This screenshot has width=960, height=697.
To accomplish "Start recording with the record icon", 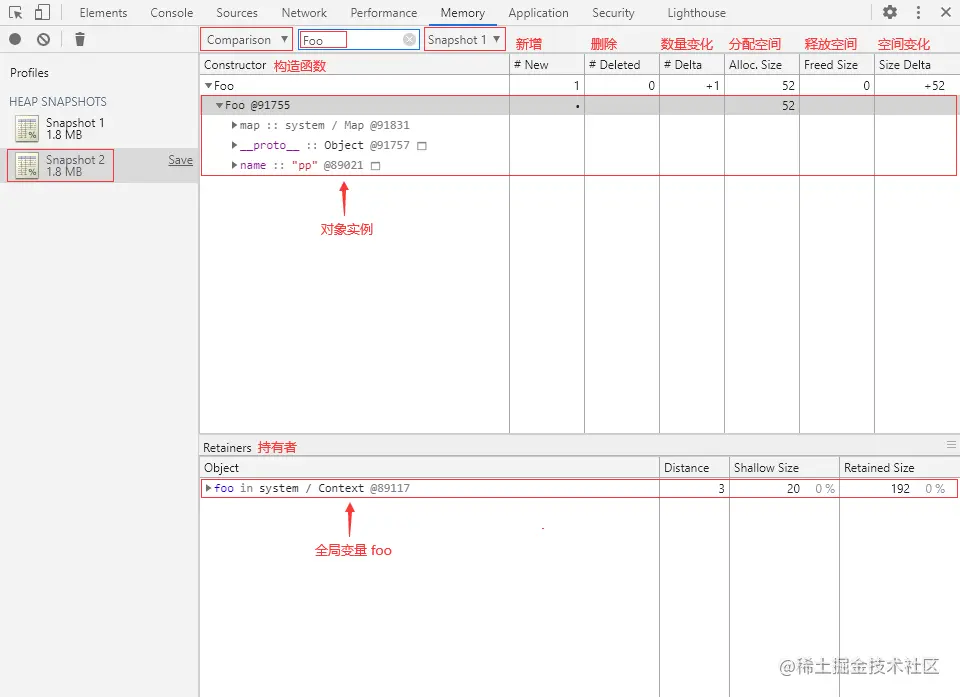I will pyautogui.click(x=15, y=39).
